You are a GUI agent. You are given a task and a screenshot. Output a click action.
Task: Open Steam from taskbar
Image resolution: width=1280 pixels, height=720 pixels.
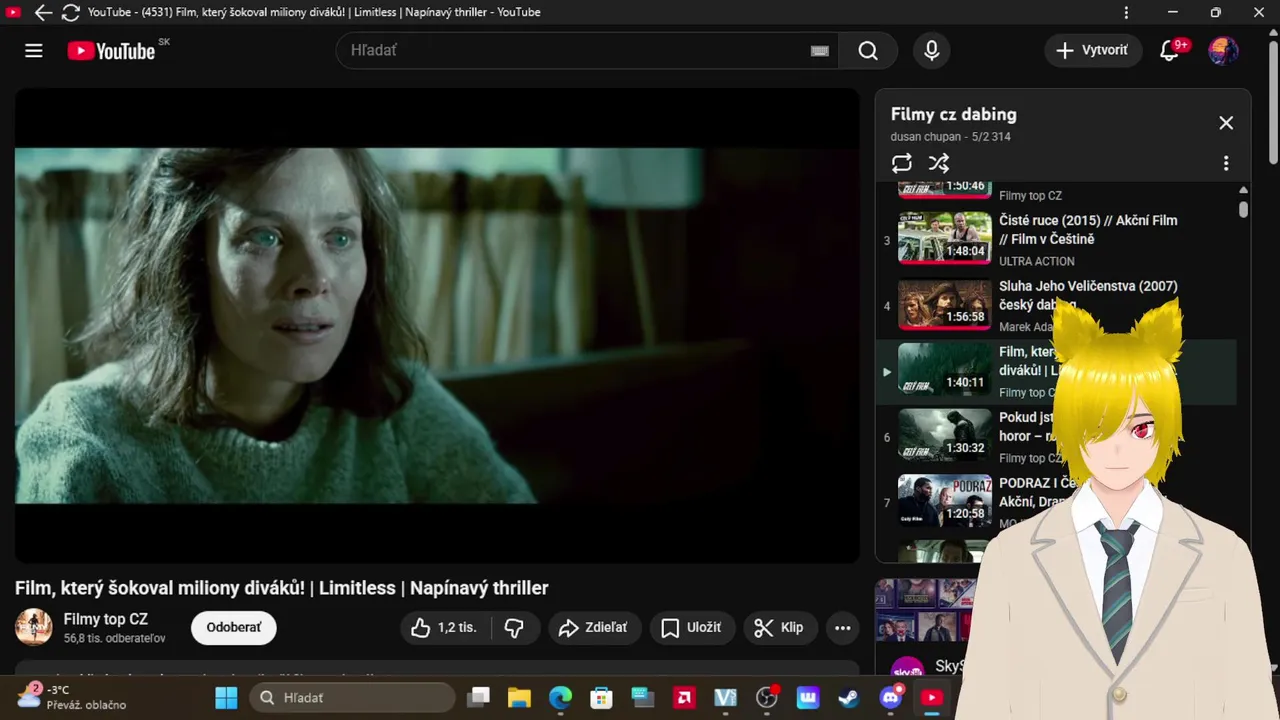click(x=849, y=697)
